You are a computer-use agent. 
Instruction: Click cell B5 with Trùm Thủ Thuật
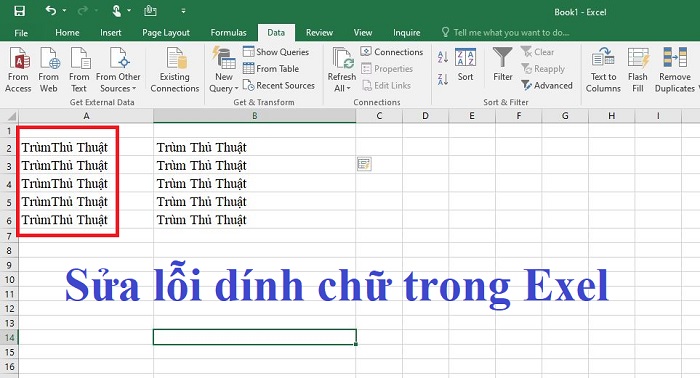coord(254,202)
